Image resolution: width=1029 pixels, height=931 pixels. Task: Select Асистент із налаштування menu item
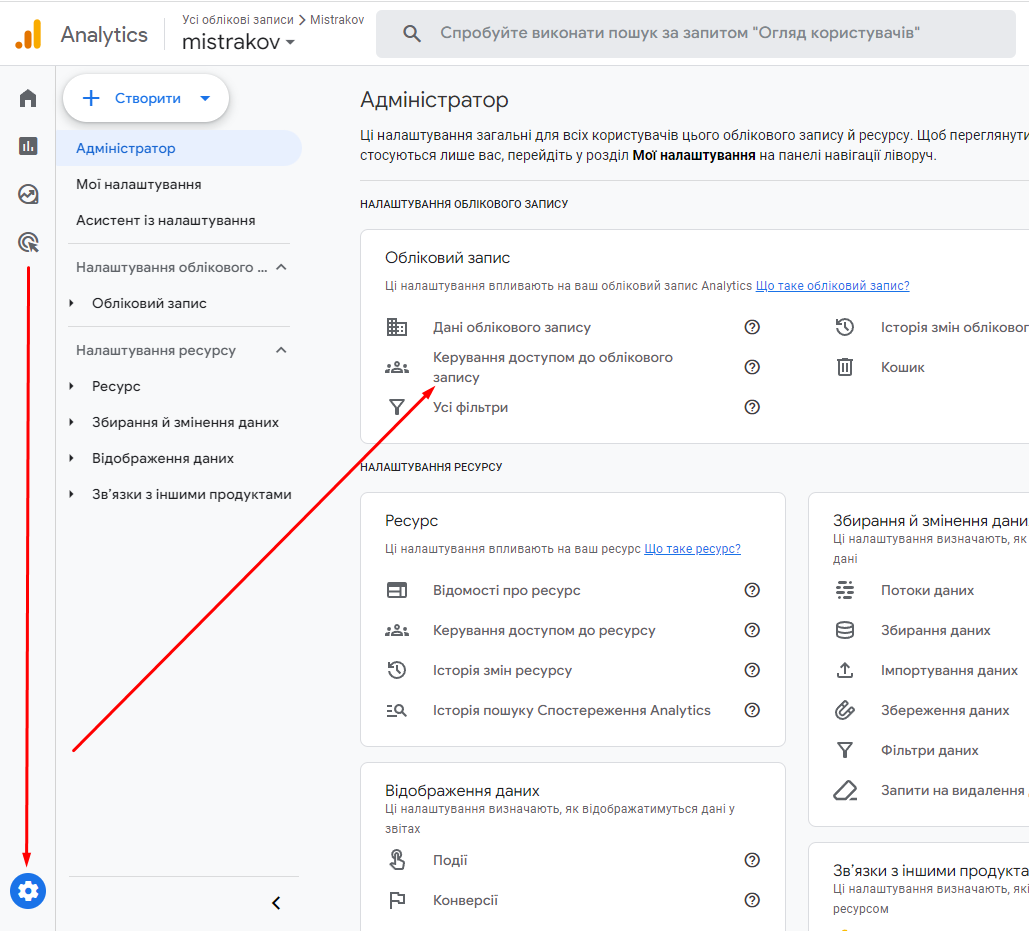(166, 220)
